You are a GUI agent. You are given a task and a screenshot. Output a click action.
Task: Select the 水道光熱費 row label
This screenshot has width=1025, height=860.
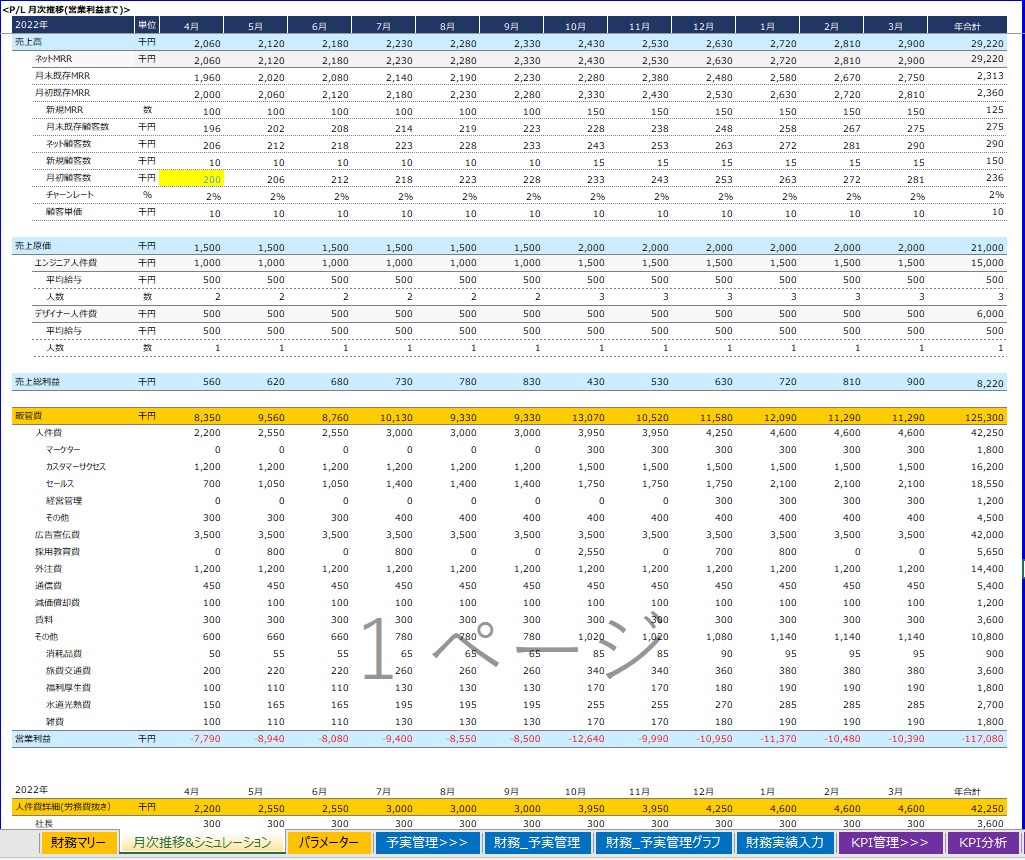[x=69, y=704]
